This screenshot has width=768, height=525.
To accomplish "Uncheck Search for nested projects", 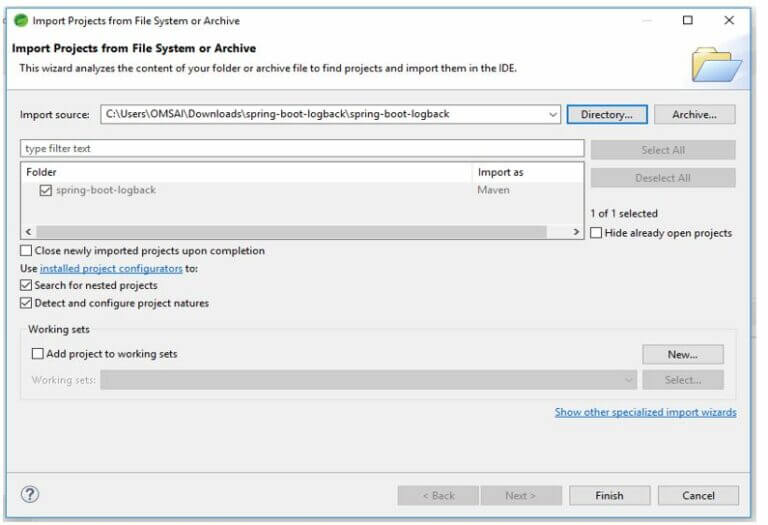I will [x=26, y=285].
